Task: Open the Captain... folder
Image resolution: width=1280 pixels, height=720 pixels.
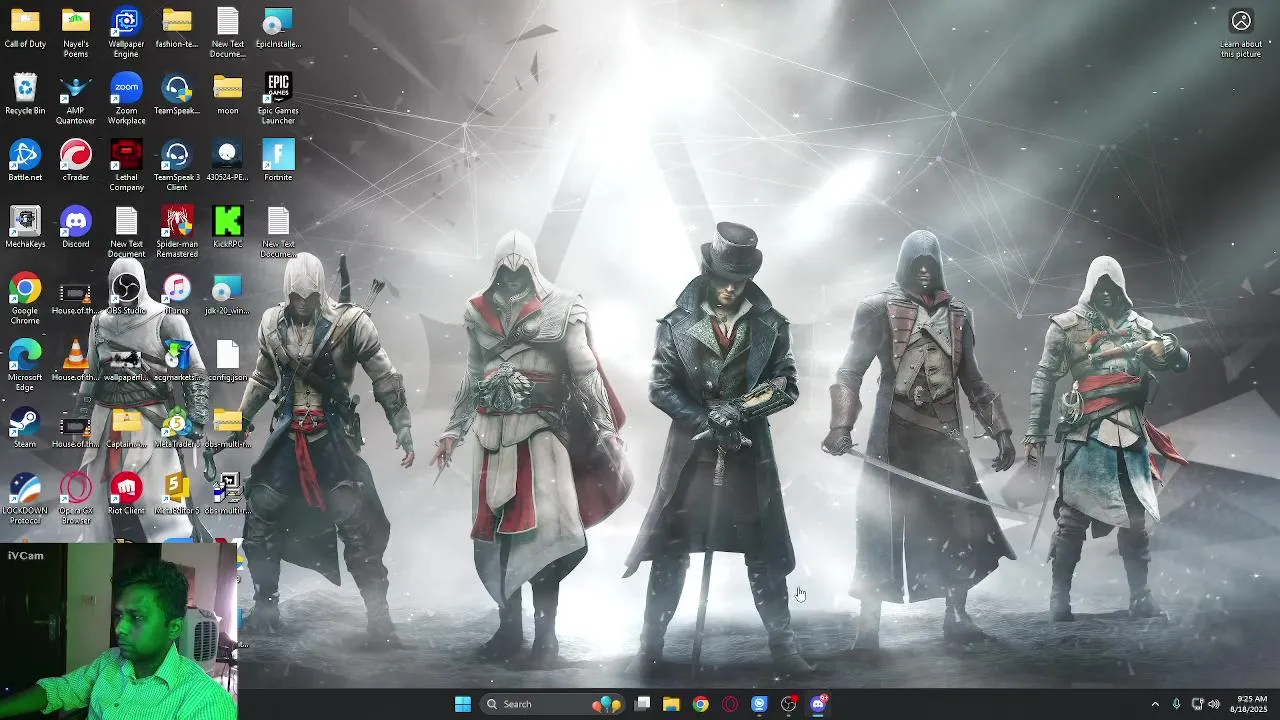Action: tap(126, 427)
